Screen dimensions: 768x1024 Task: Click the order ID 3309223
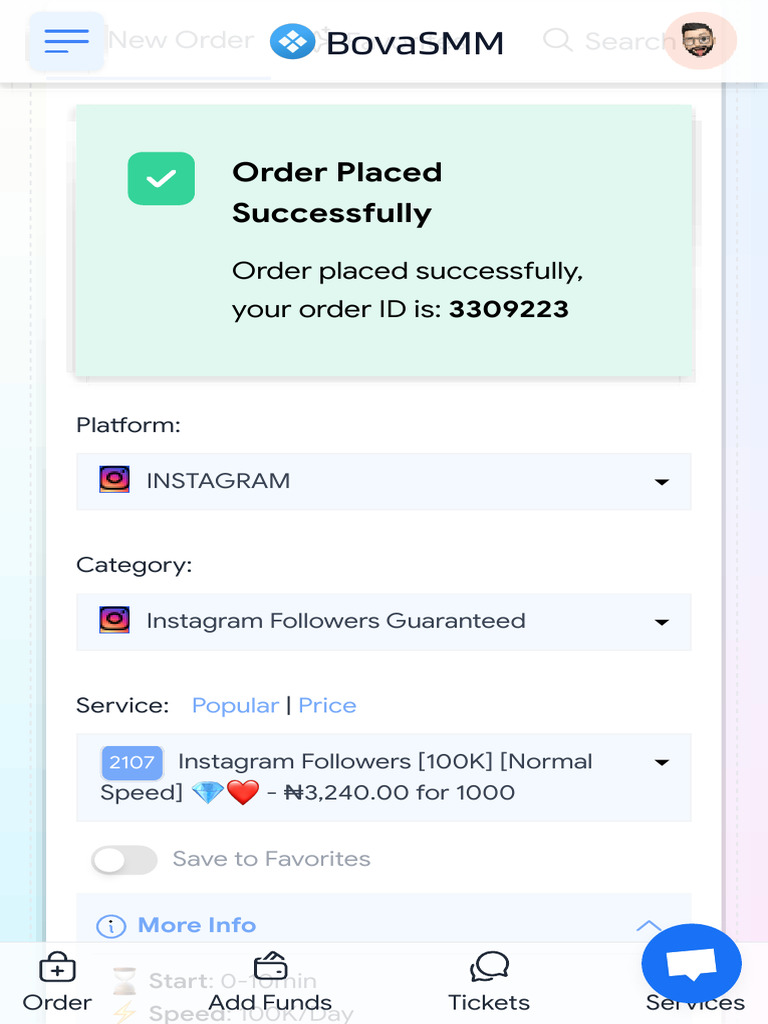coord(508,310)
